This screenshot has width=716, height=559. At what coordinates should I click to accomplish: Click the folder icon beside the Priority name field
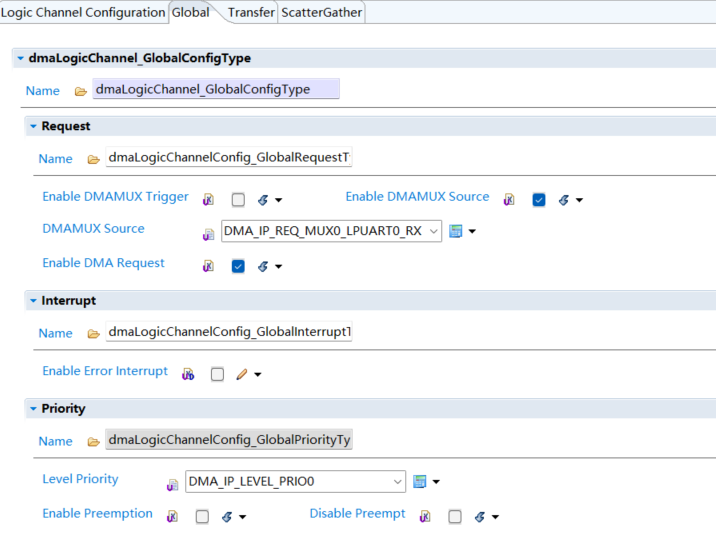click(94, 441)
